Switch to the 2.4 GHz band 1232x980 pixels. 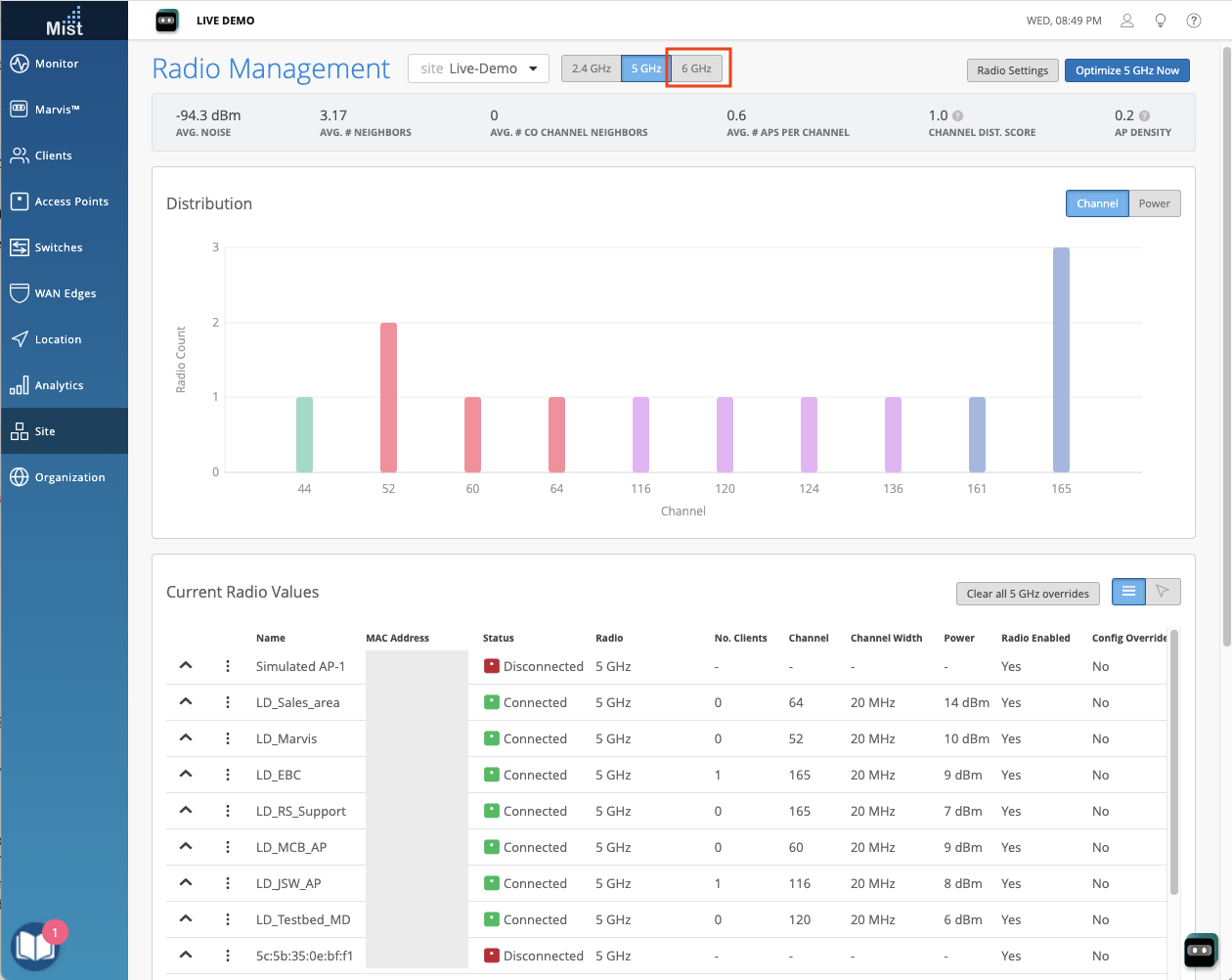click(x=591, y=68)
